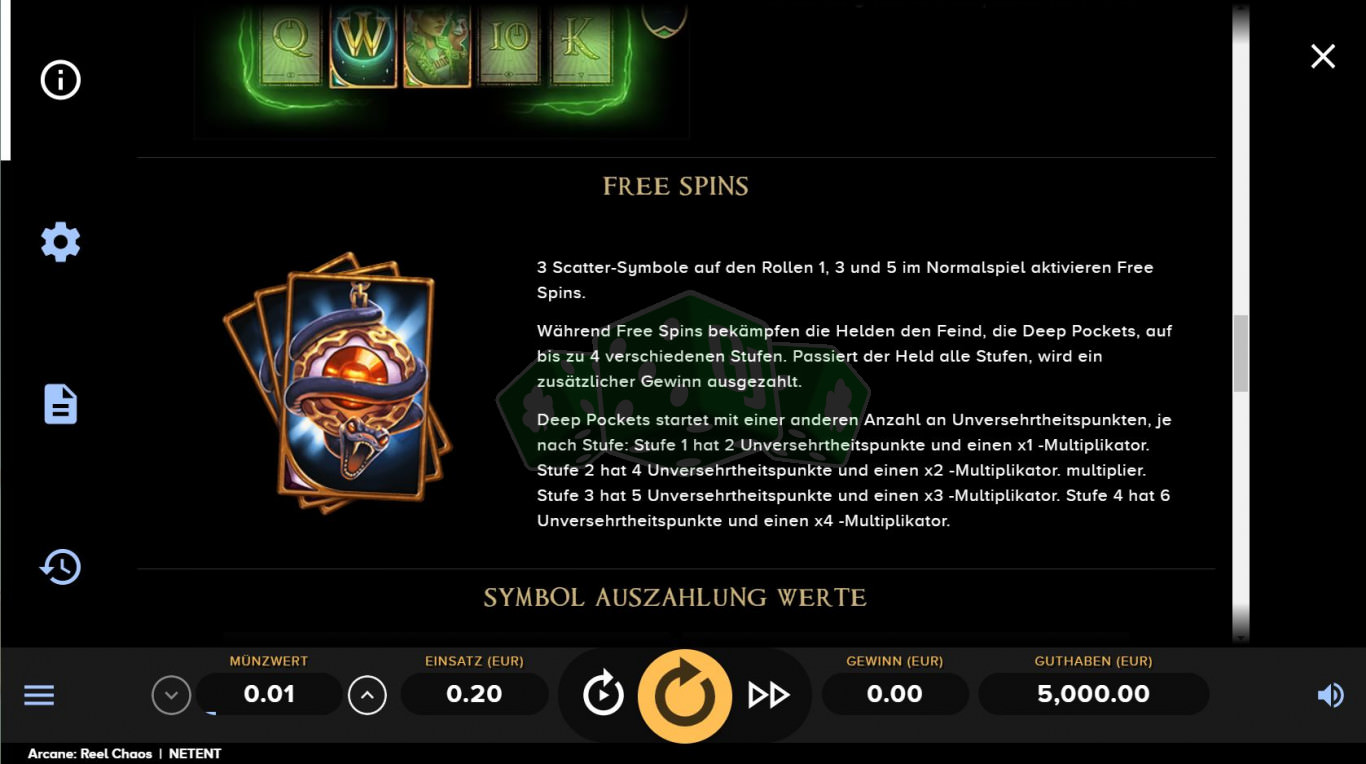This screenshot has height=764, width=1366.
Task: Click the paytable scrollbar thumb
Action: point(1241,353)
